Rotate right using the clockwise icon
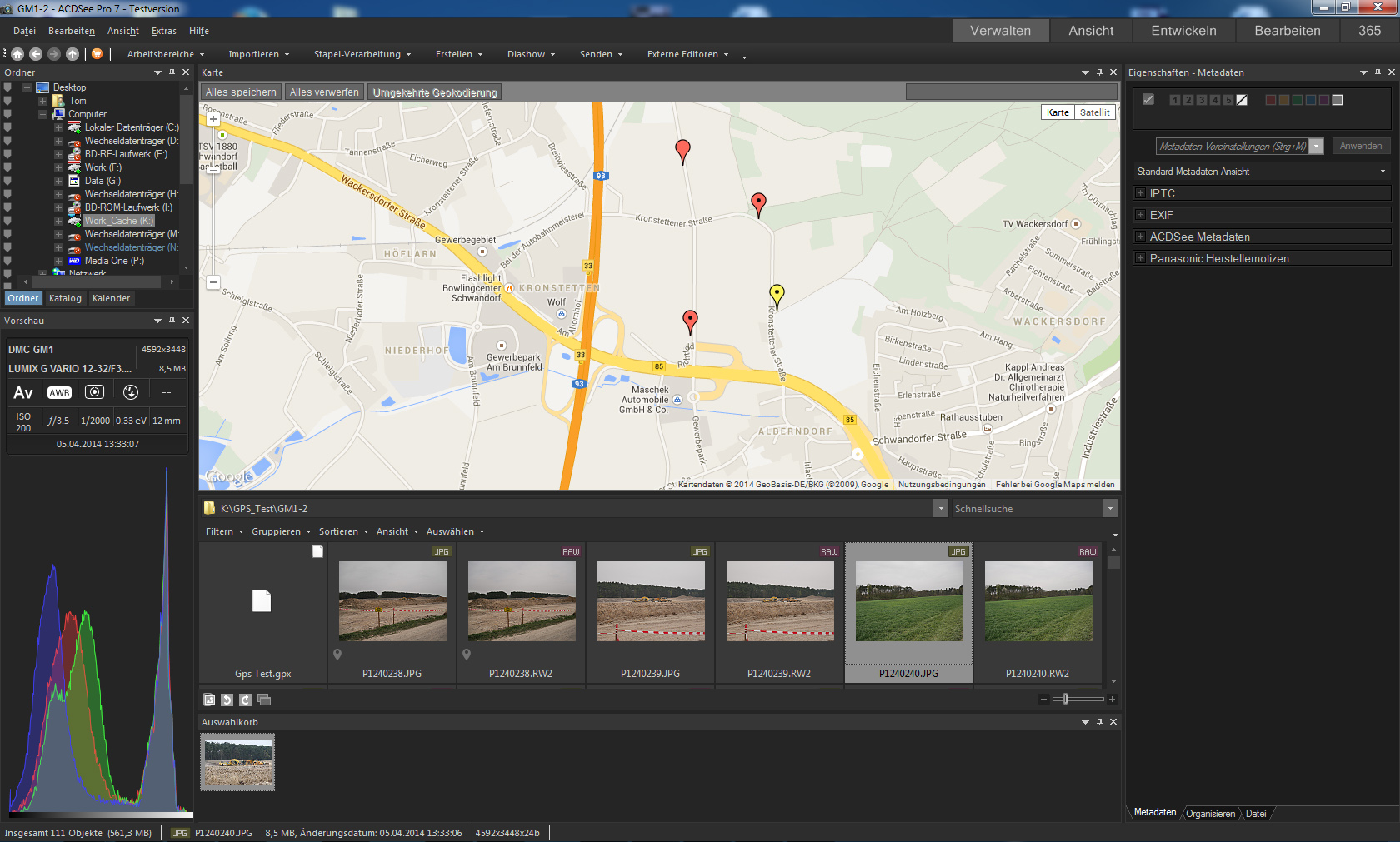The height and width of the screenshot is (842, 1400). click(x=245, y=700)
